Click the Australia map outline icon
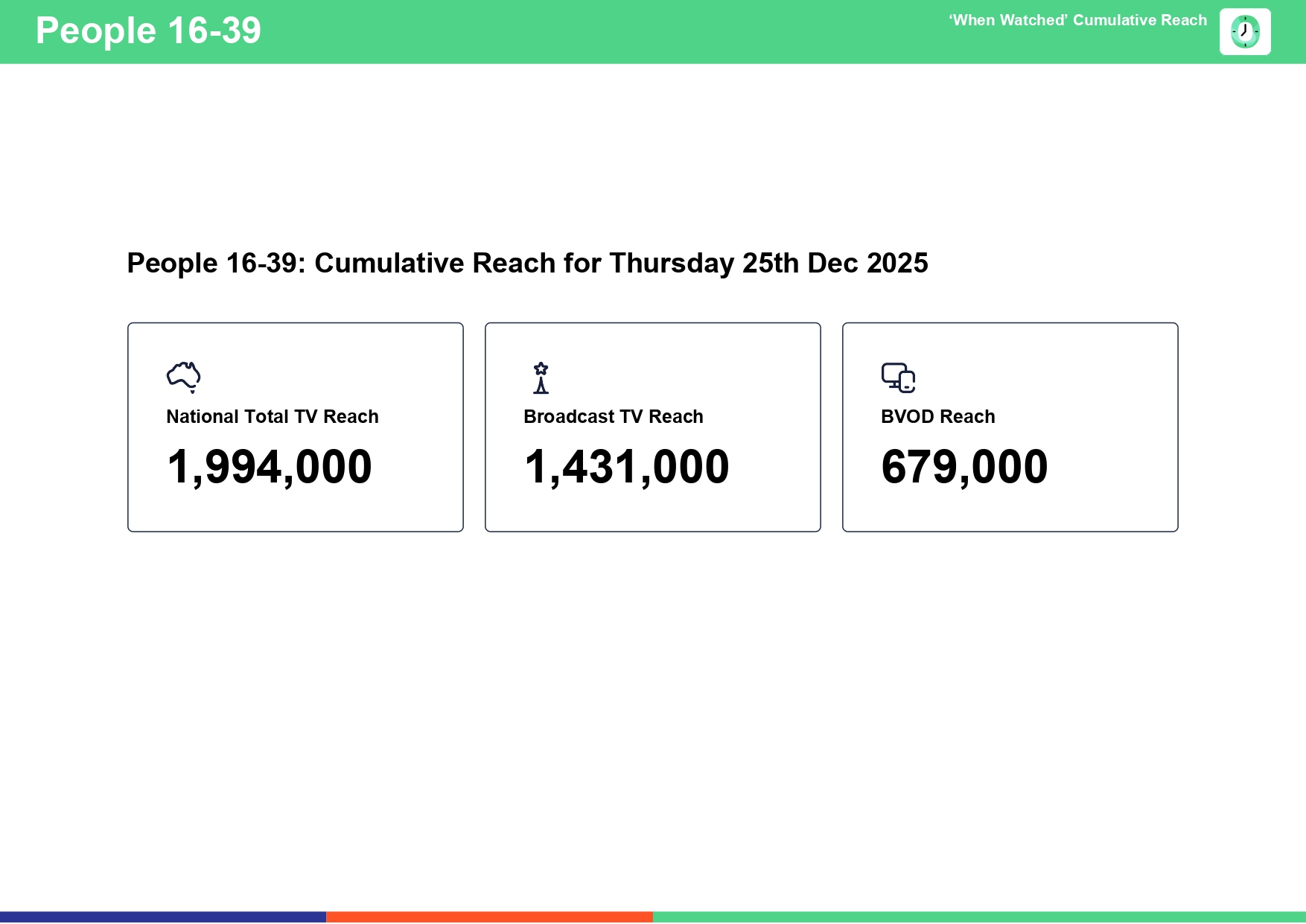This screenshot has height=924, width=1306. point(183,377)
